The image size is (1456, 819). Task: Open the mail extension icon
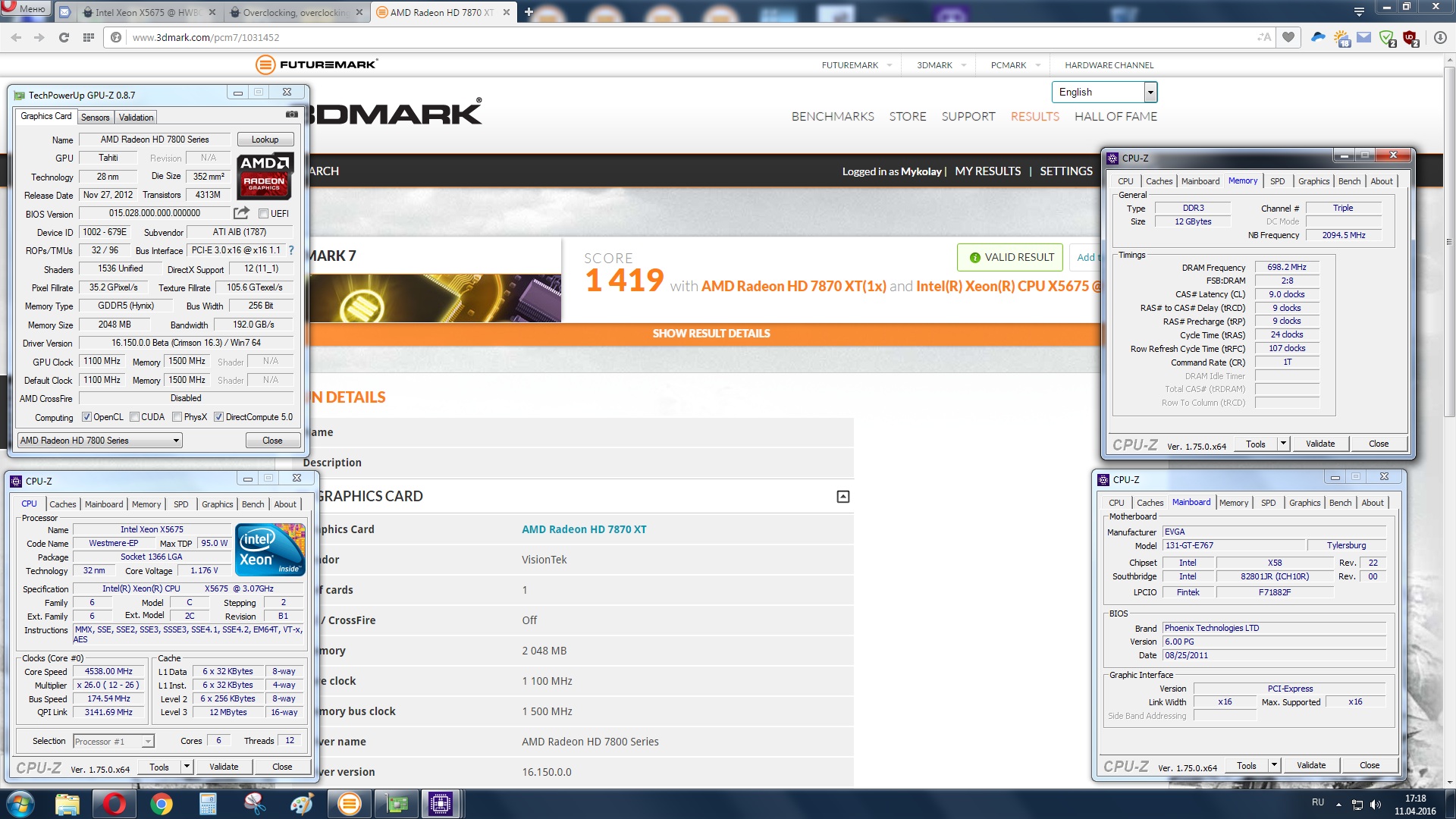tap(1363, 37)
